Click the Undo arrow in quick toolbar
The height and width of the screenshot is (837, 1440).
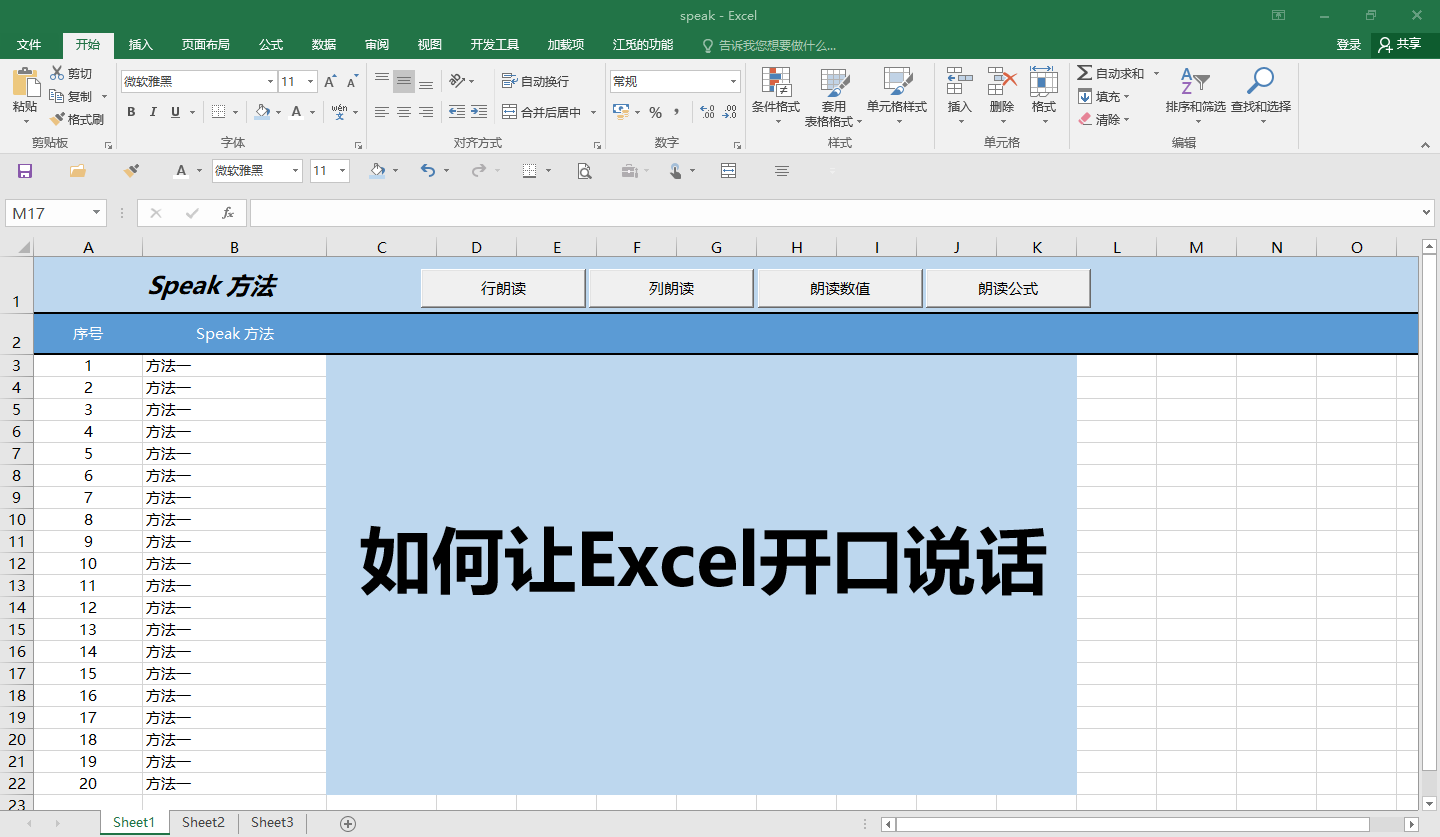click(428, 171)
